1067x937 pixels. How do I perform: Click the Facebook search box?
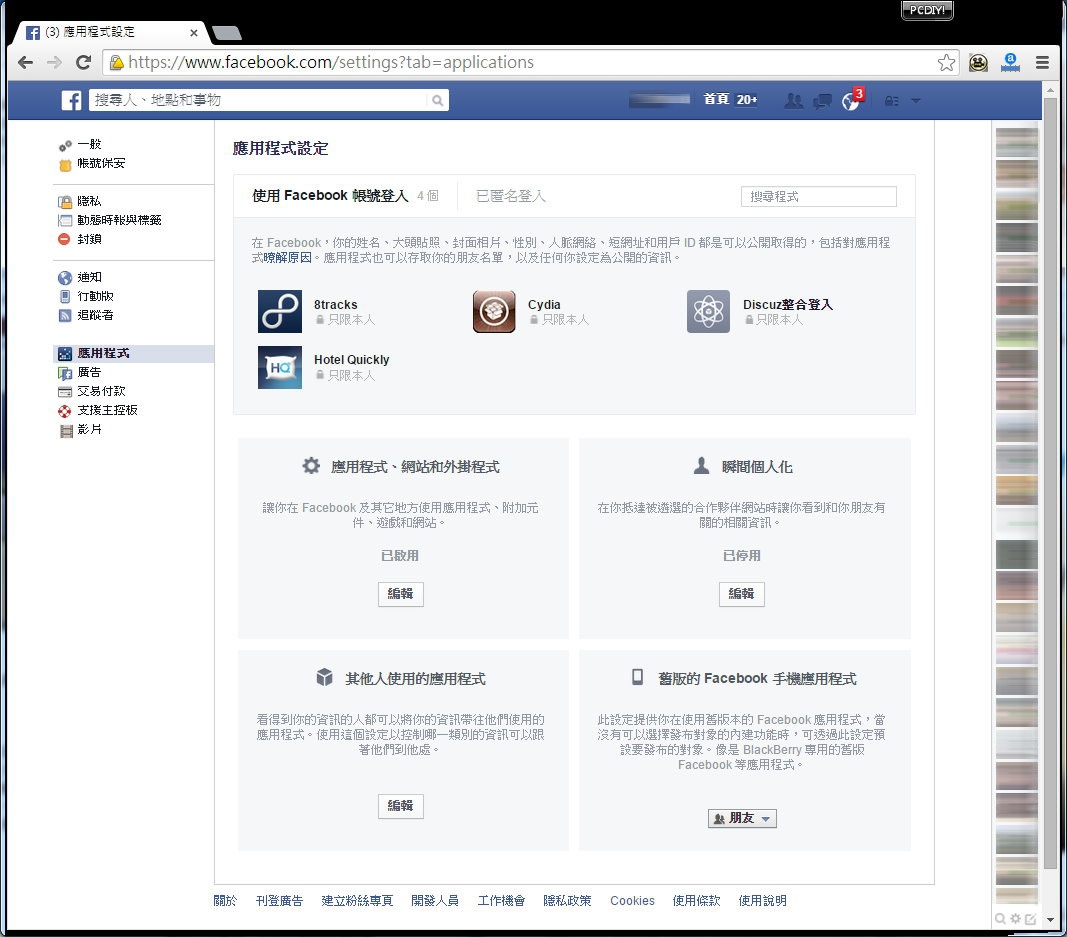point(259,100)
